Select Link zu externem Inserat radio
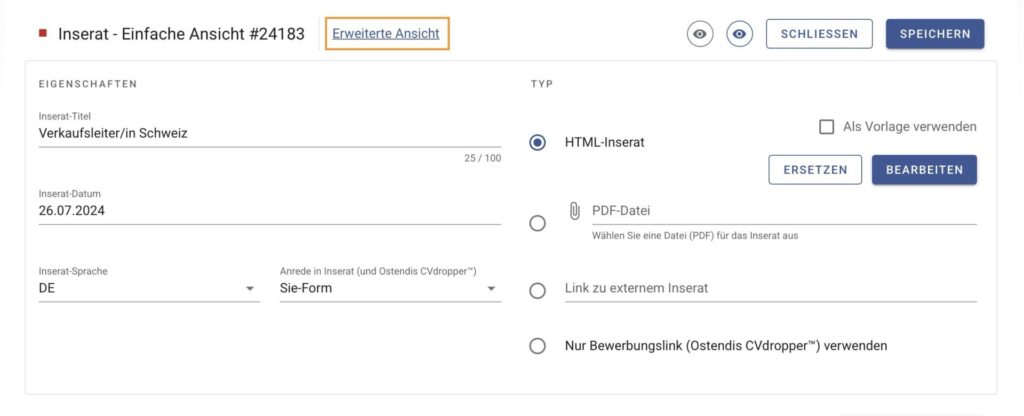1024x416 pixels. [x=538, y=290]
